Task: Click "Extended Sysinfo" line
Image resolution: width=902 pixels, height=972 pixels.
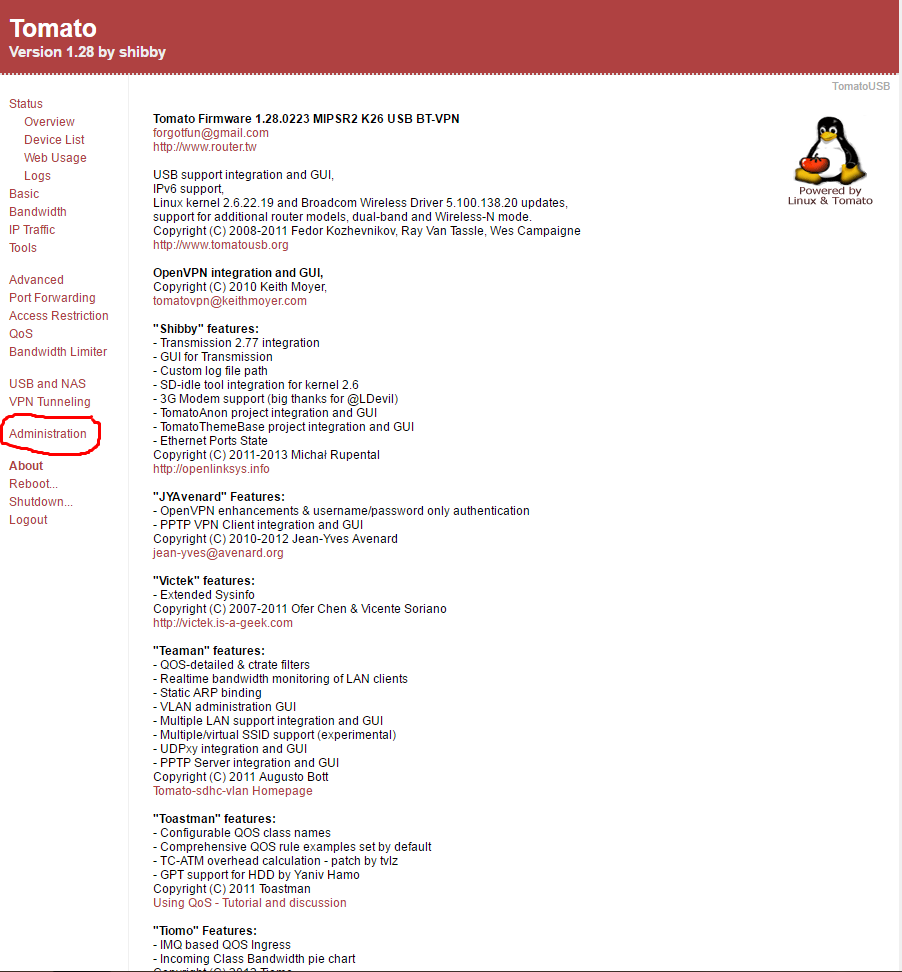Action: pyautogui.click(x=204, y=595)
